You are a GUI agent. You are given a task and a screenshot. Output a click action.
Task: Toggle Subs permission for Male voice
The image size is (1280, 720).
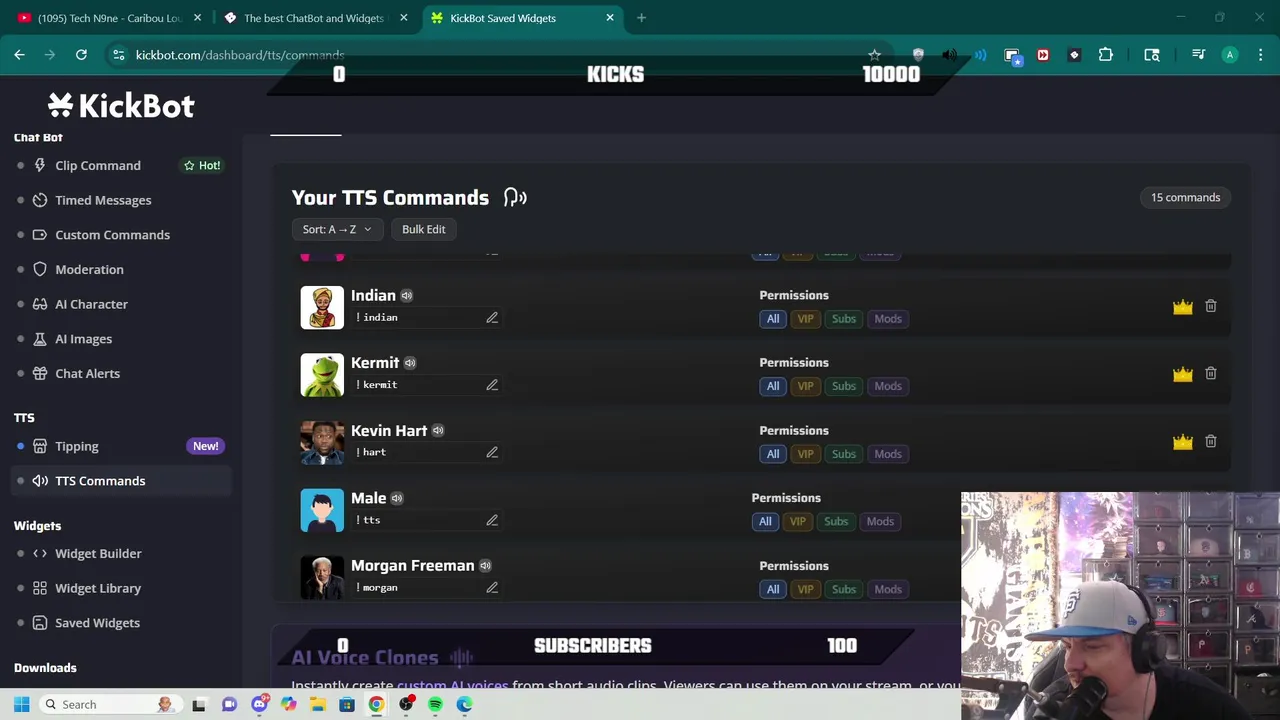tap(836, 521)
